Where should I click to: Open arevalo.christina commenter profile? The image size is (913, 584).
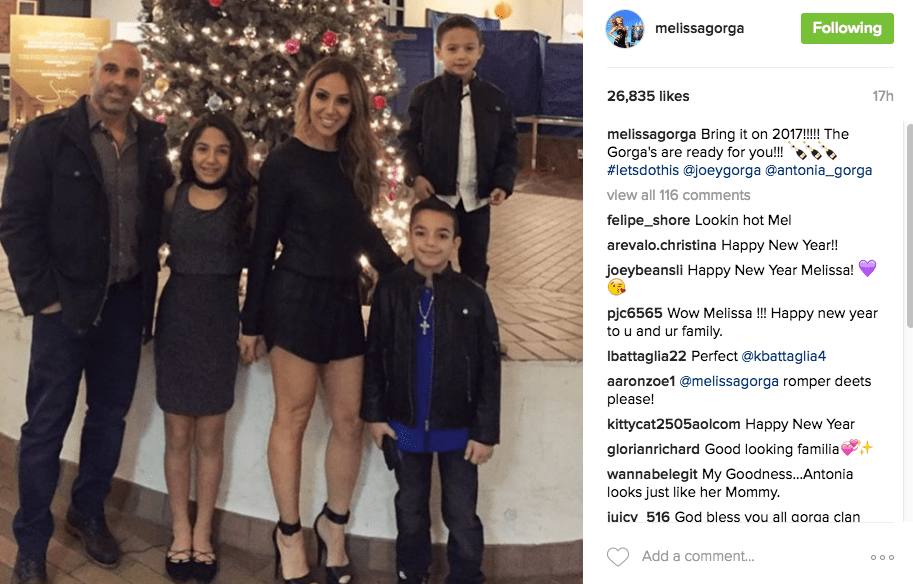pyautogui.click(x=661, y=245)
